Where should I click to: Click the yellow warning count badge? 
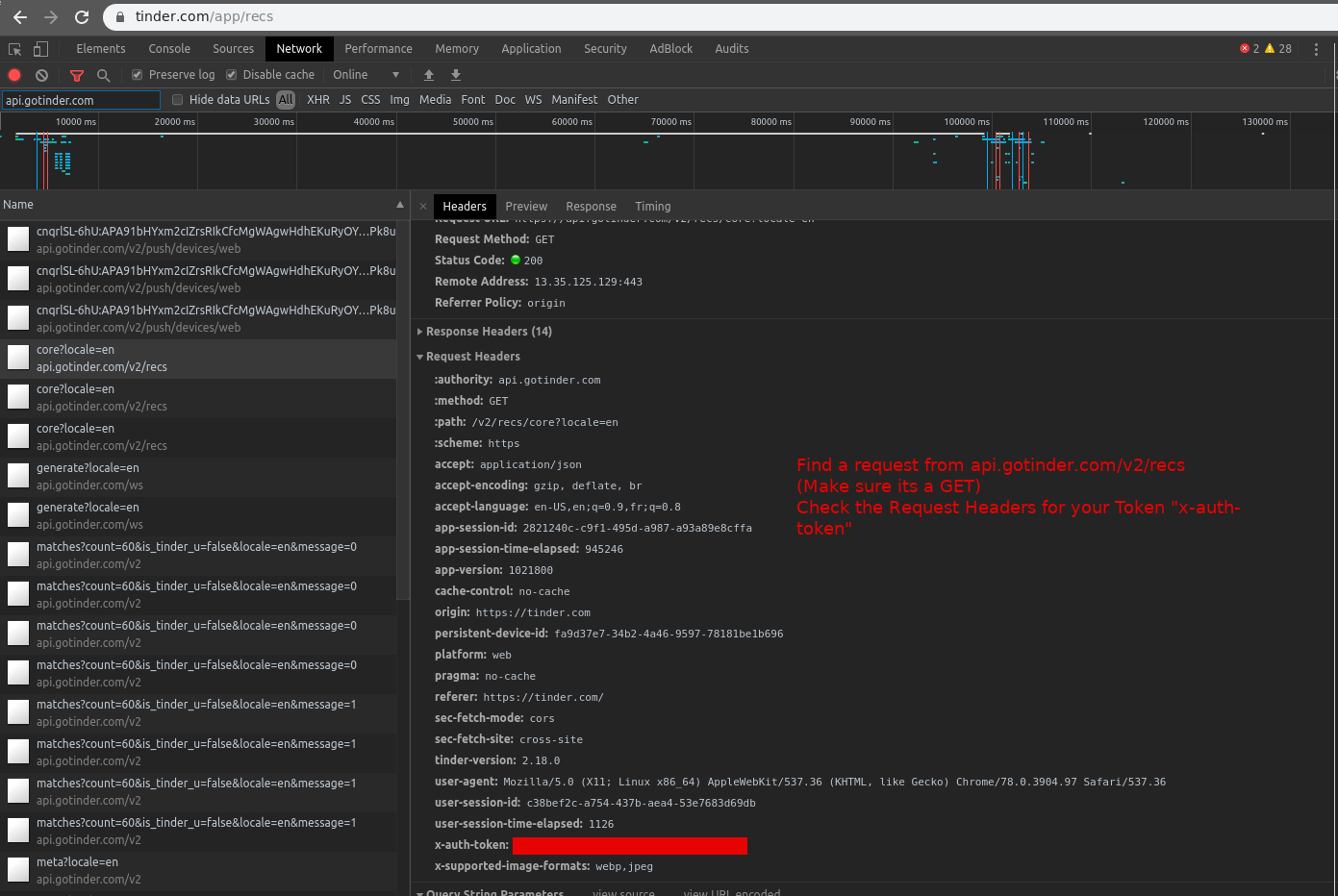pyautogui.click(x=1278, y=49)
